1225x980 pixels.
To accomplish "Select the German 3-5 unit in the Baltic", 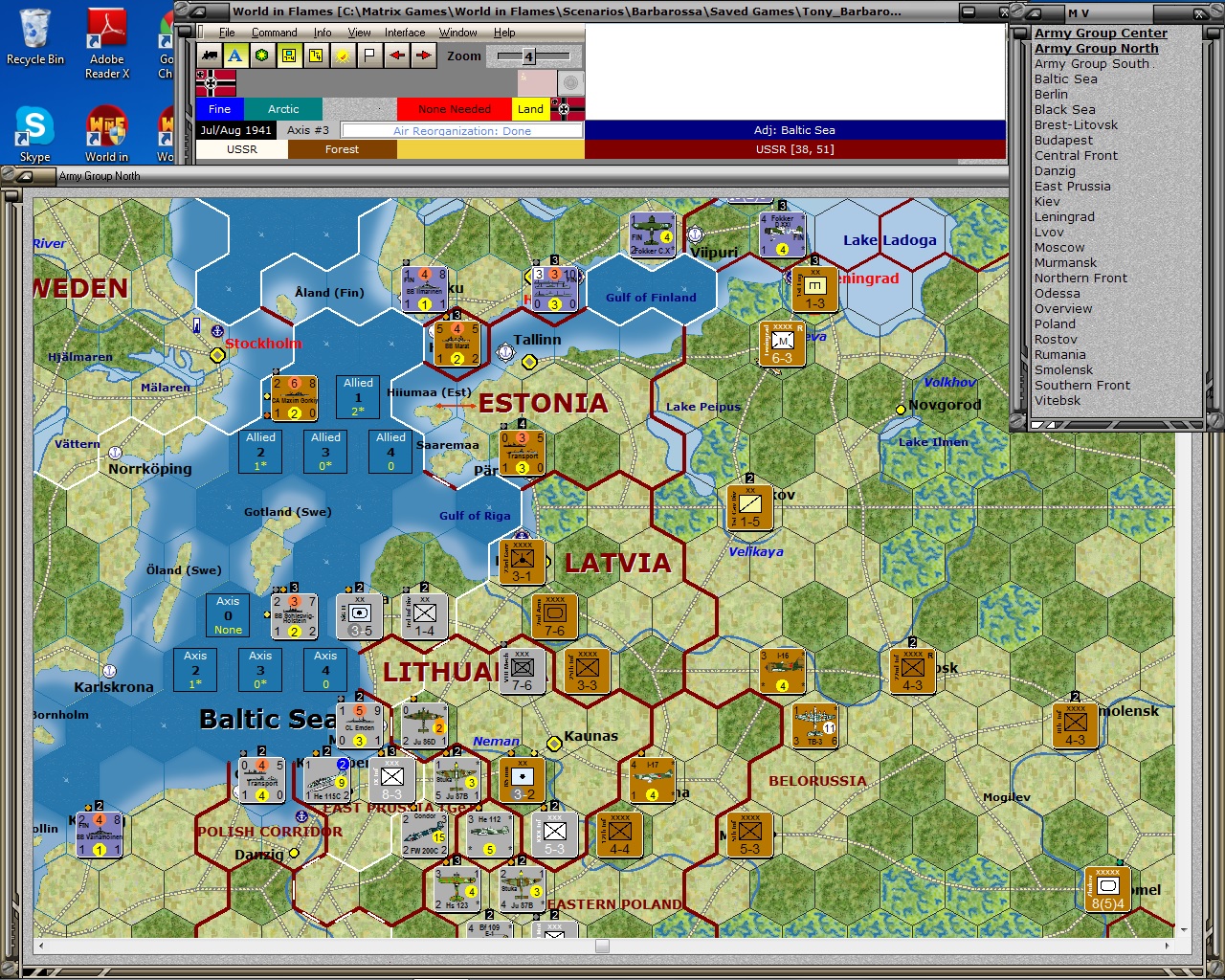I will click(x=360, y=616).
